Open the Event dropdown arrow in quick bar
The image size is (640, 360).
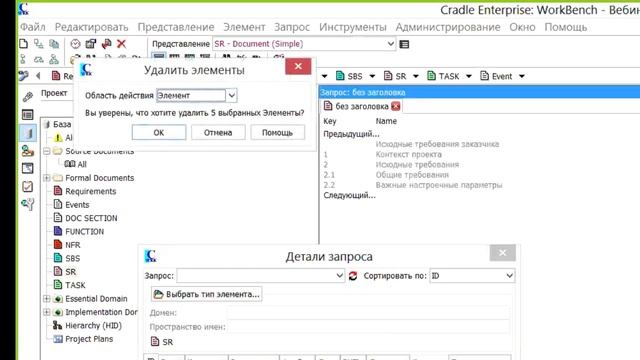(522, 76)
